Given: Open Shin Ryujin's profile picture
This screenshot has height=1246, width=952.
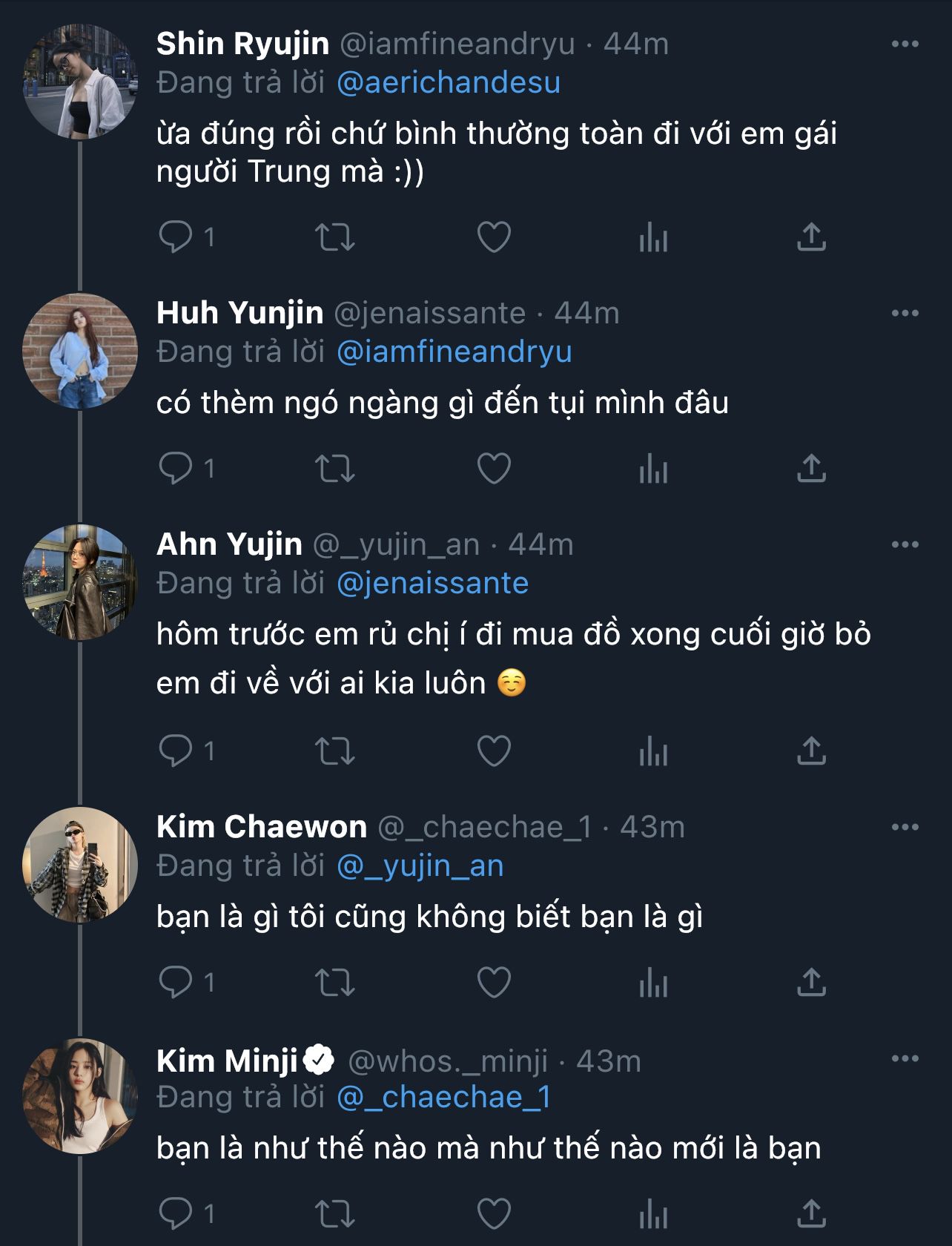Looking at the screenshot, I should coord(80,82).
